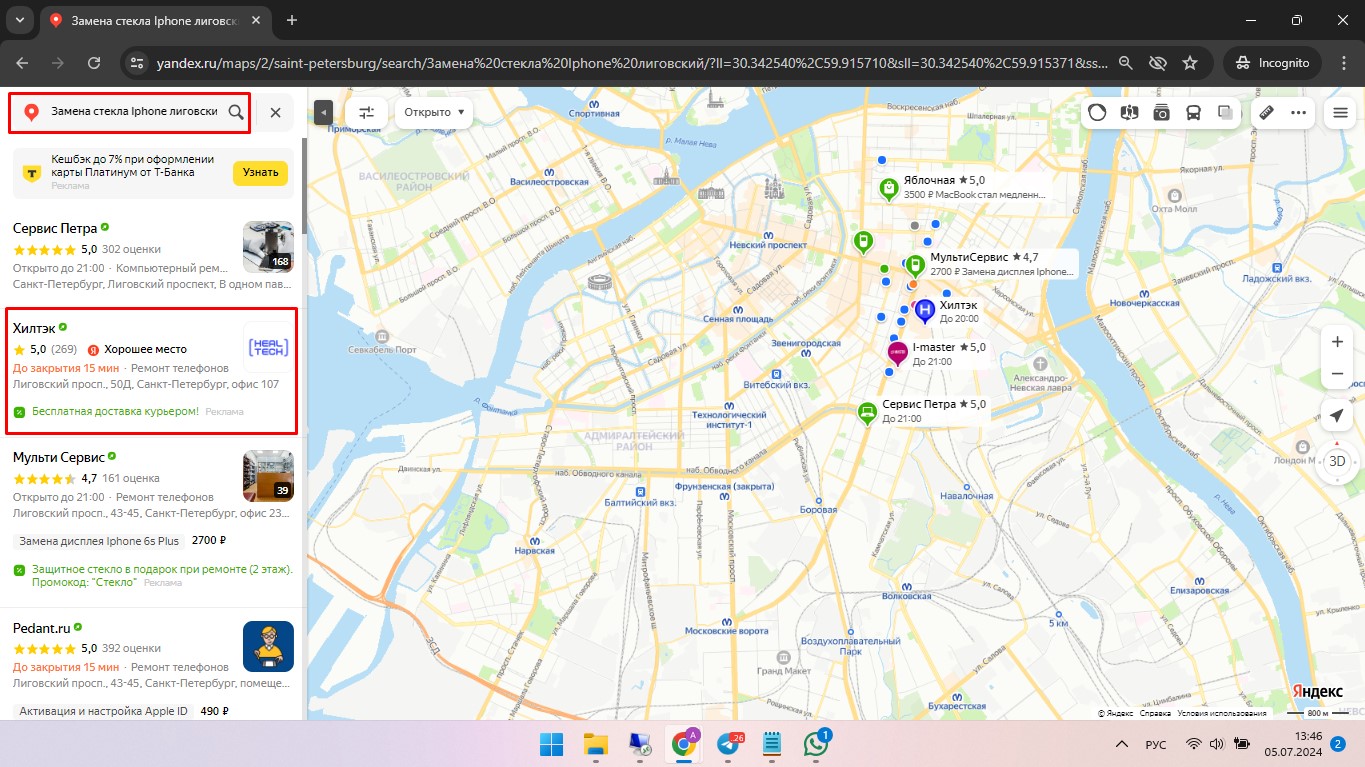Open the Notepad app on the taskbar
This screenshot has height=767, width=1365.
coord(772,743)
